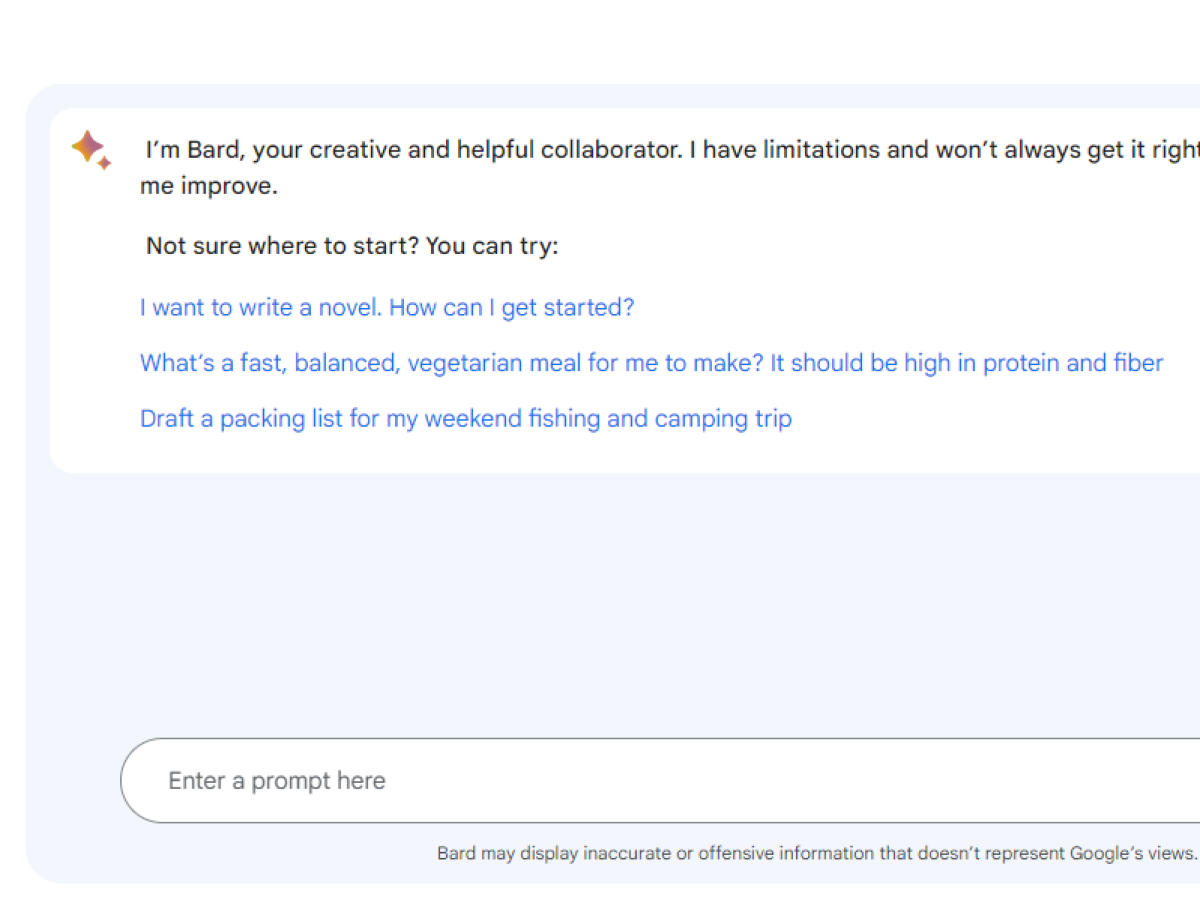Image resolution: width=1200 pixels, height=900 pixels.
Task: Click "Not sure where to start?" text
Action: (352, 246)
